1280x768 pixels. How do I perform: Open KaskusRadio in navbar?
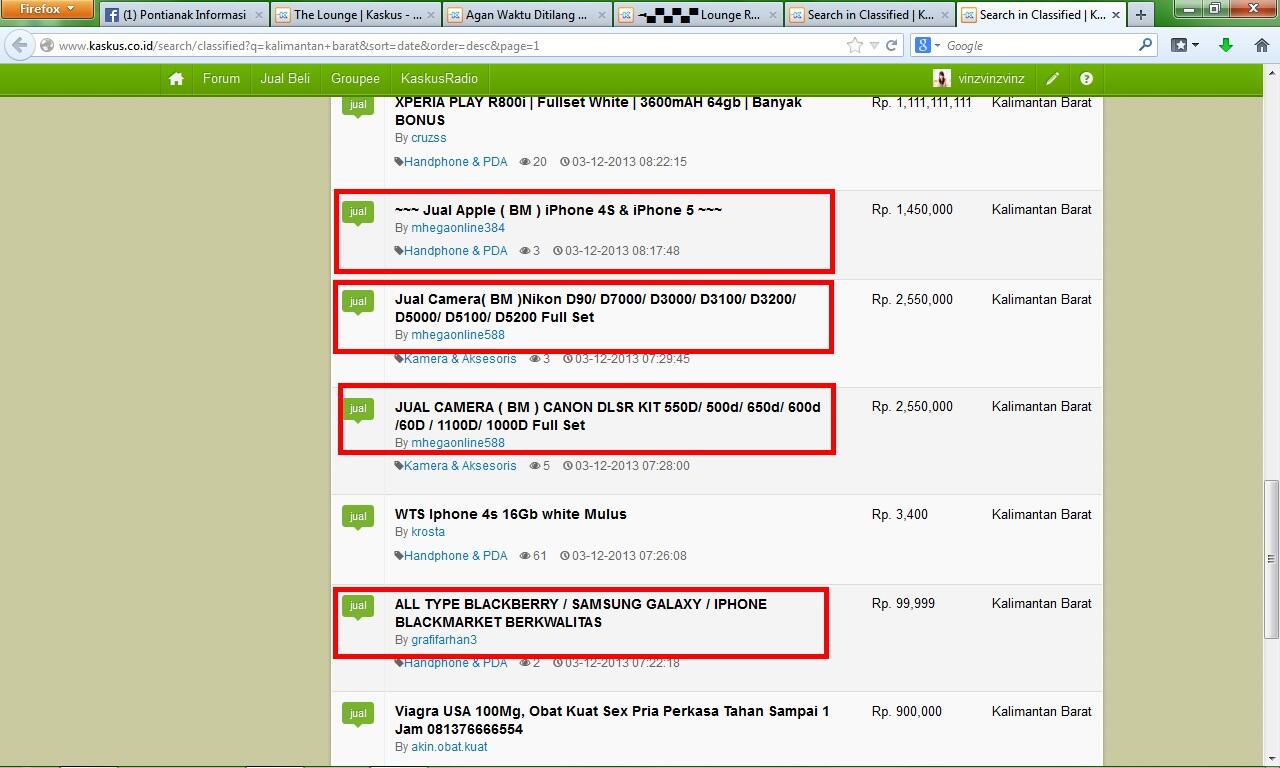coord(439,79)
